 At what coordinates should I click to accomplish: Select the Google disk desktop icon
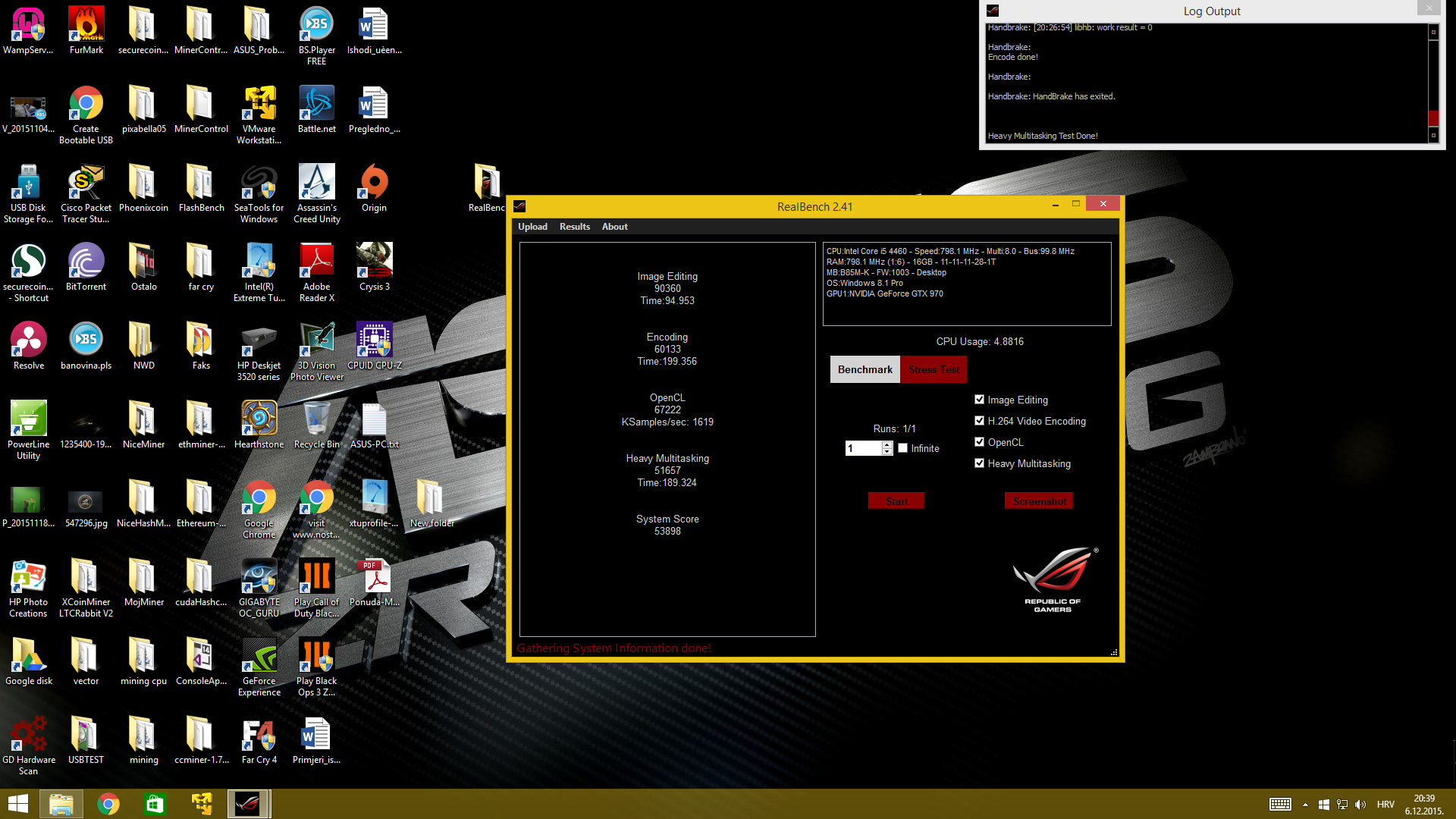point(28,661)
